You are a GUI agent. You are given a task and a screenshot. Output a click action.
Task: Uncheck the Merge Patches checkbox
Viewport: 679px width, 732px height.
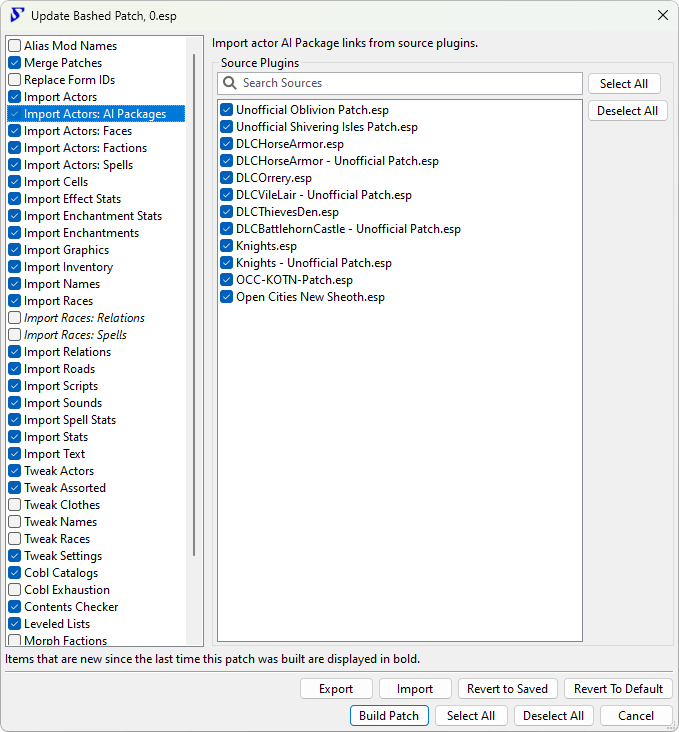tap(14, 63)
